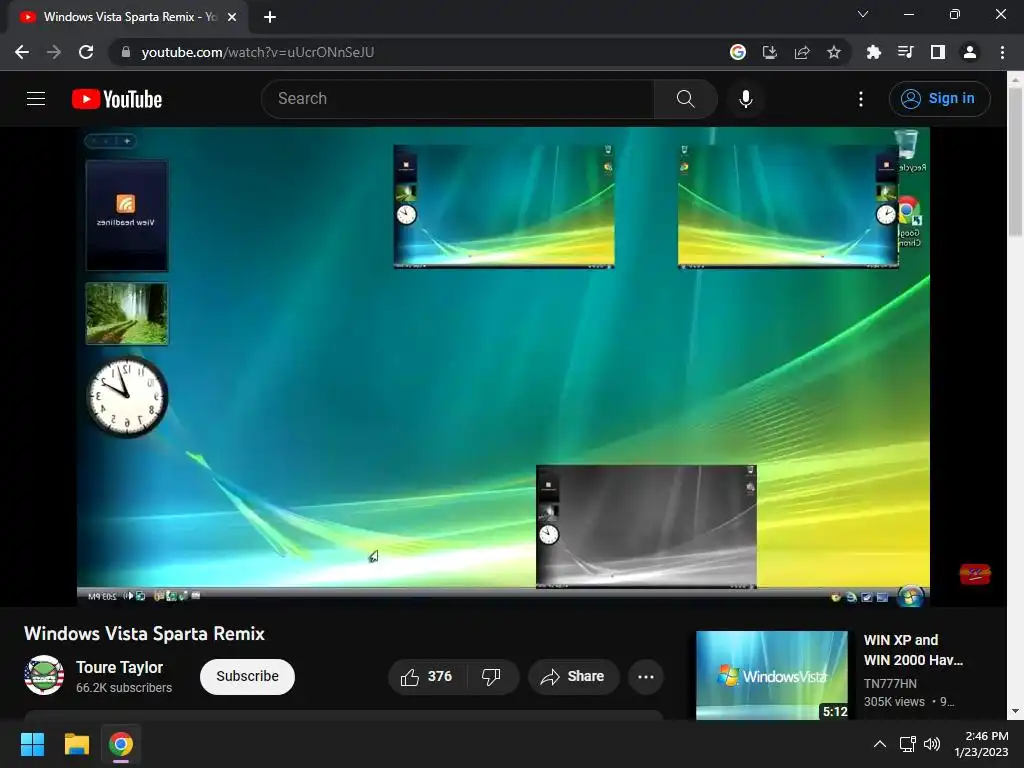This screenshot has width=1024, height=768.
Task: Visit the TN777HN channel name
Action: (889, 683)
